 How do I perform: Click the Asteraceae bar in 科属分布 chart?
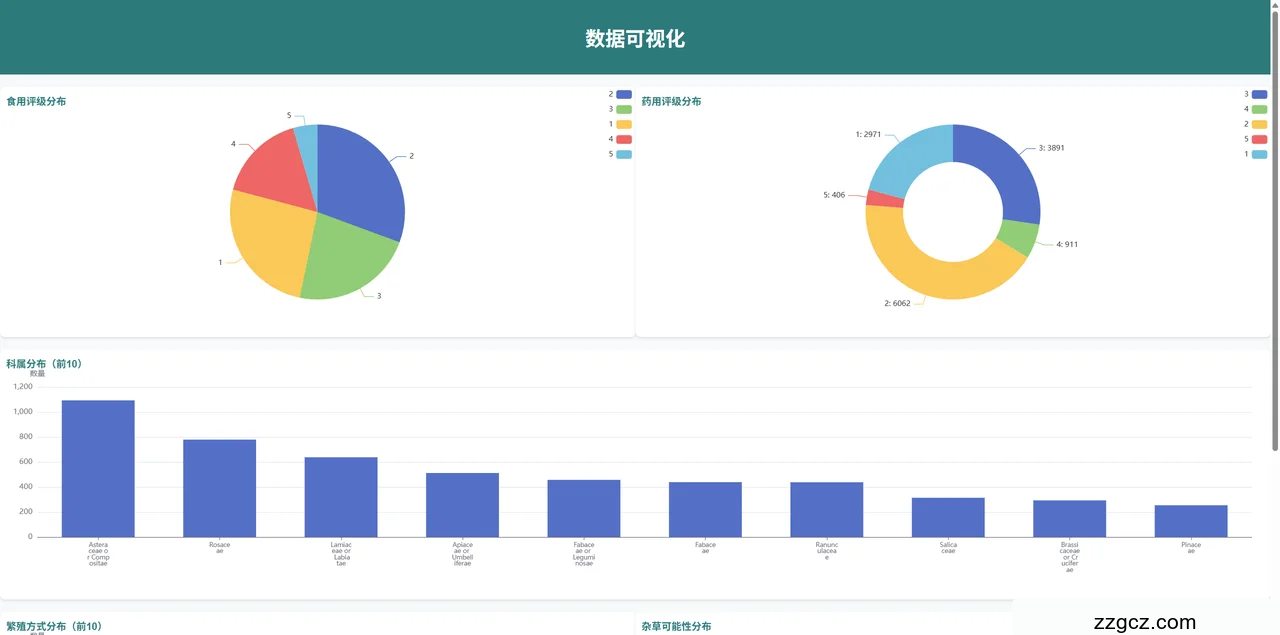pos(98,468)
